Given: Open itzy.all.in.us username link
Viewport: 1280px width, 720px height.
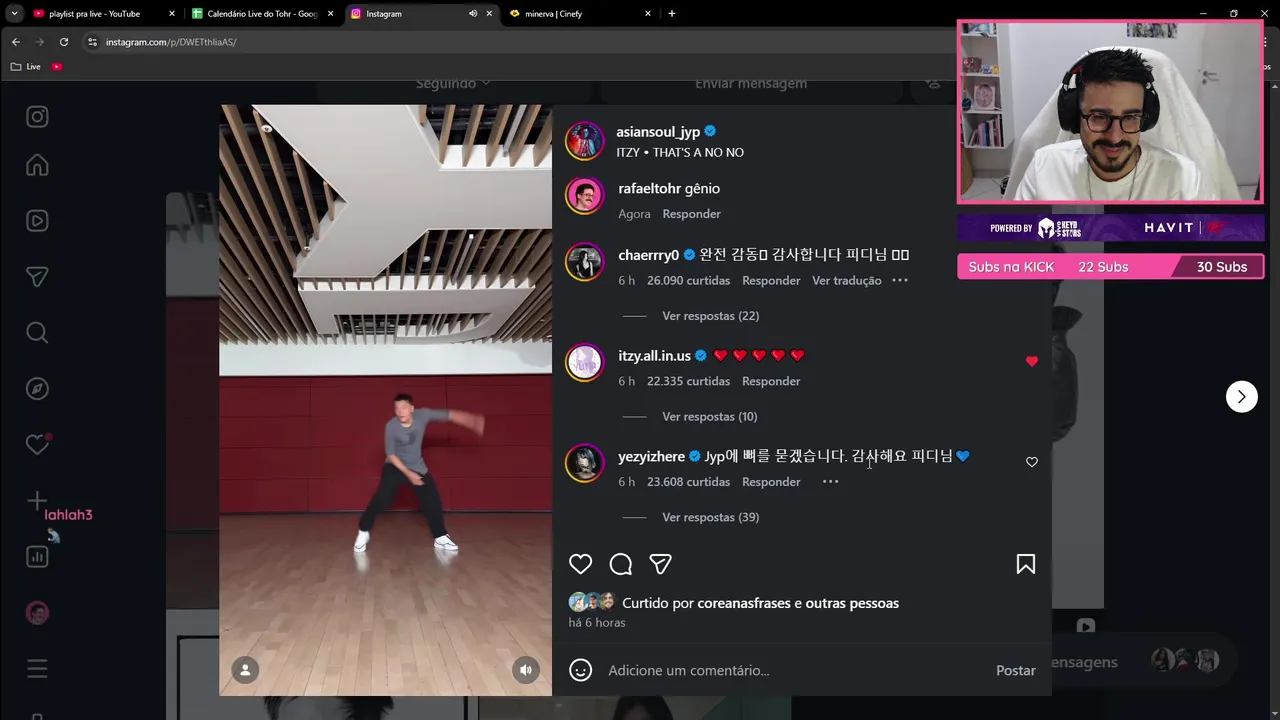Looking at the screenshot, I should (654, 356).
